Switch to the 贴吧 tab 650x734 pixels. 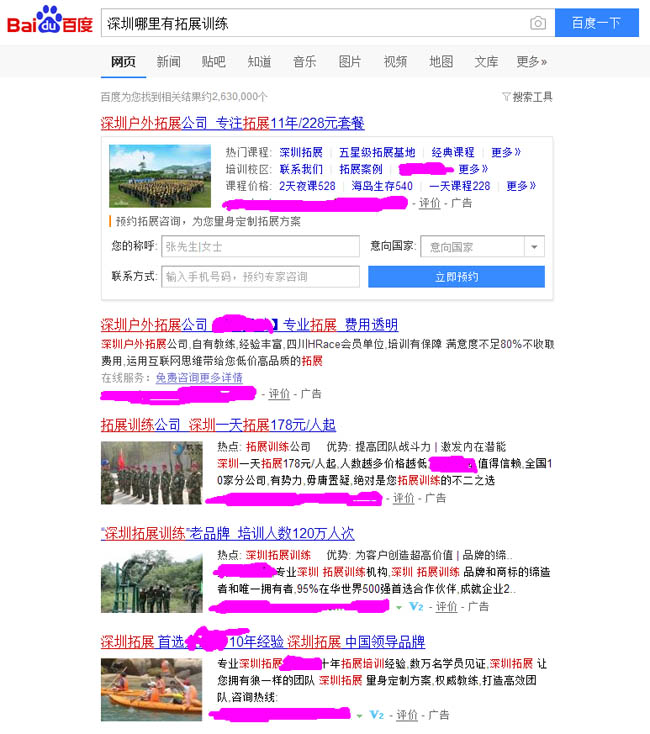[x=214, y=62]
